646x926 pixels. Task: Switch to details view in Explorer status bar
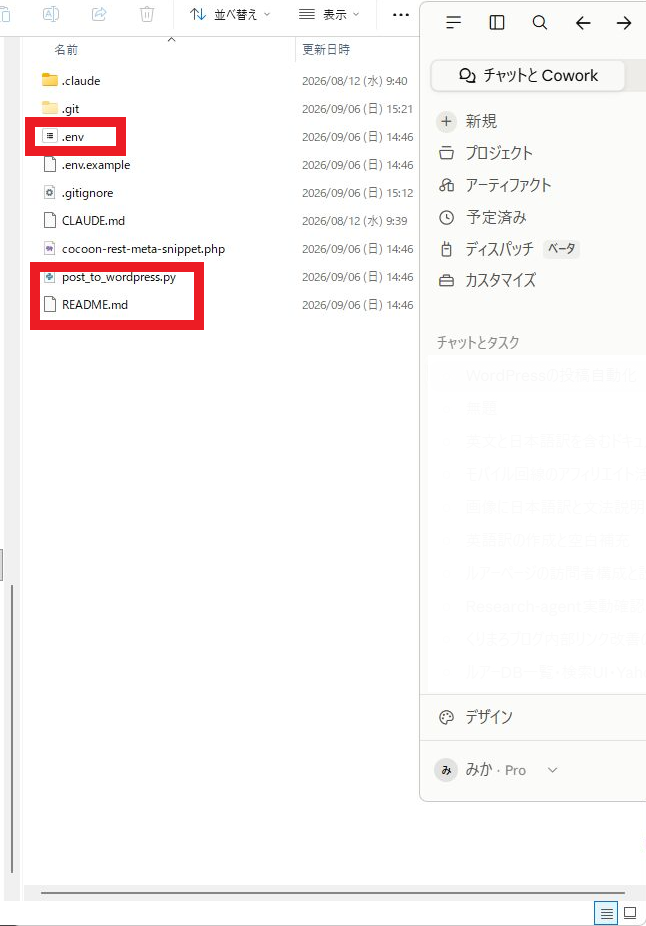(x=606, y=913)
